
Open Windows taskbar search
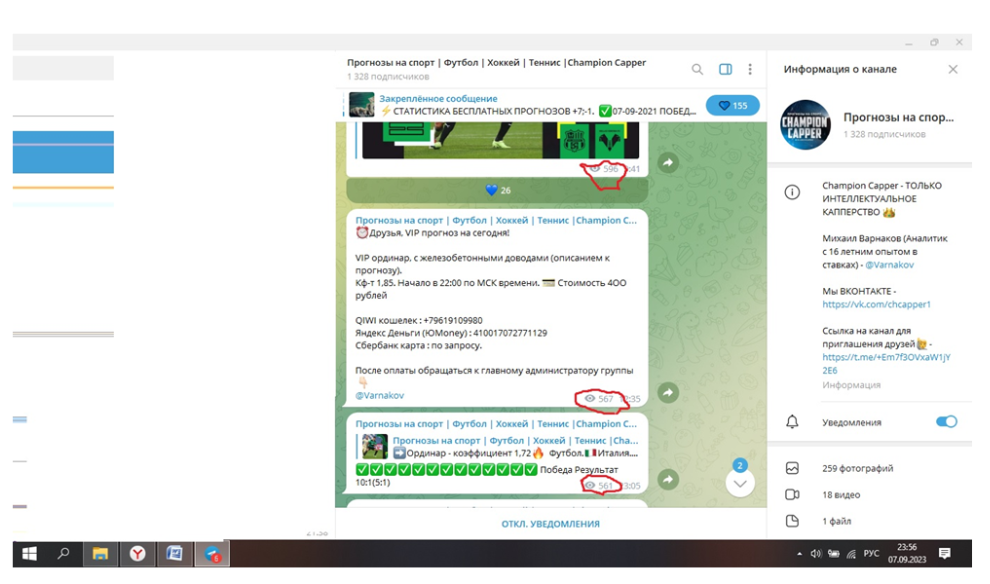click(x=63, y=554)
